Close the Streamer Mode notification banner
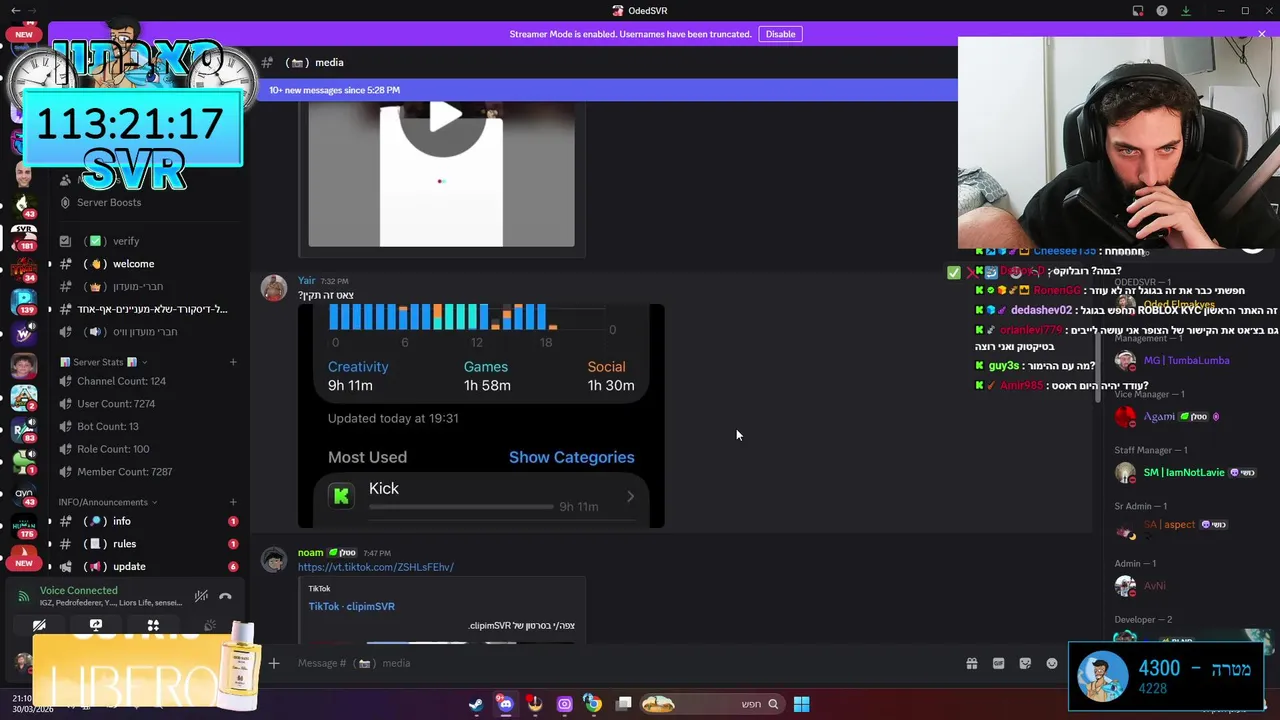Viewport: 1280px width, 720px height. click(x=1262, y=34)
